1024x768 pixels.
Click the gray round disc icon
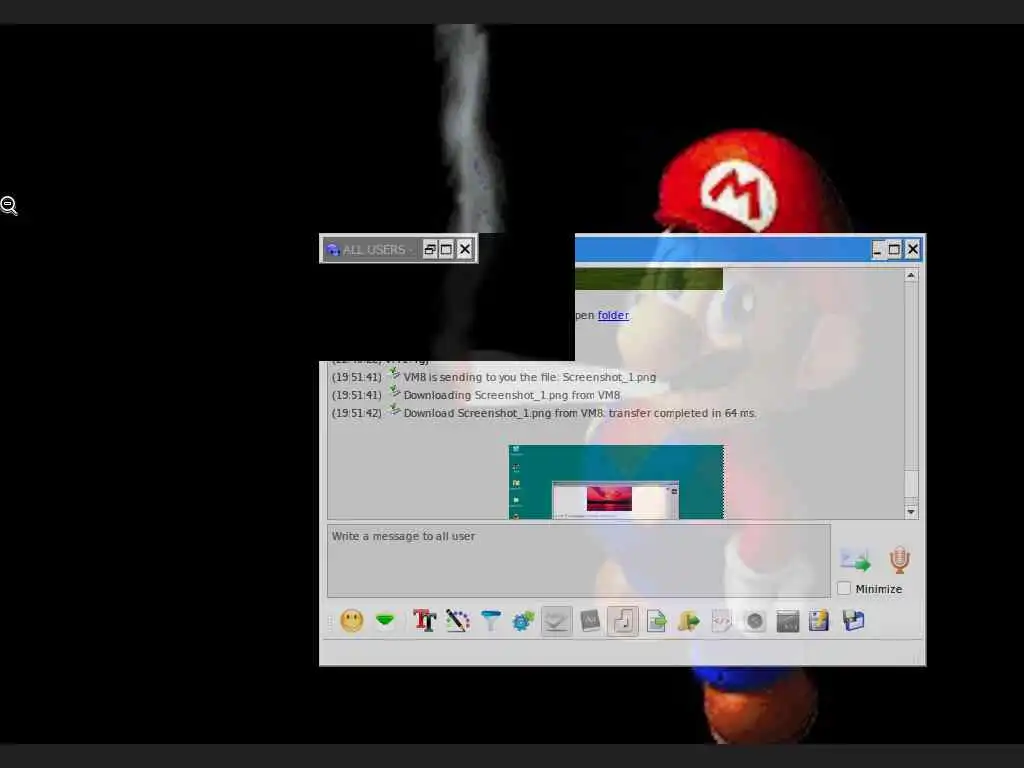754,620
